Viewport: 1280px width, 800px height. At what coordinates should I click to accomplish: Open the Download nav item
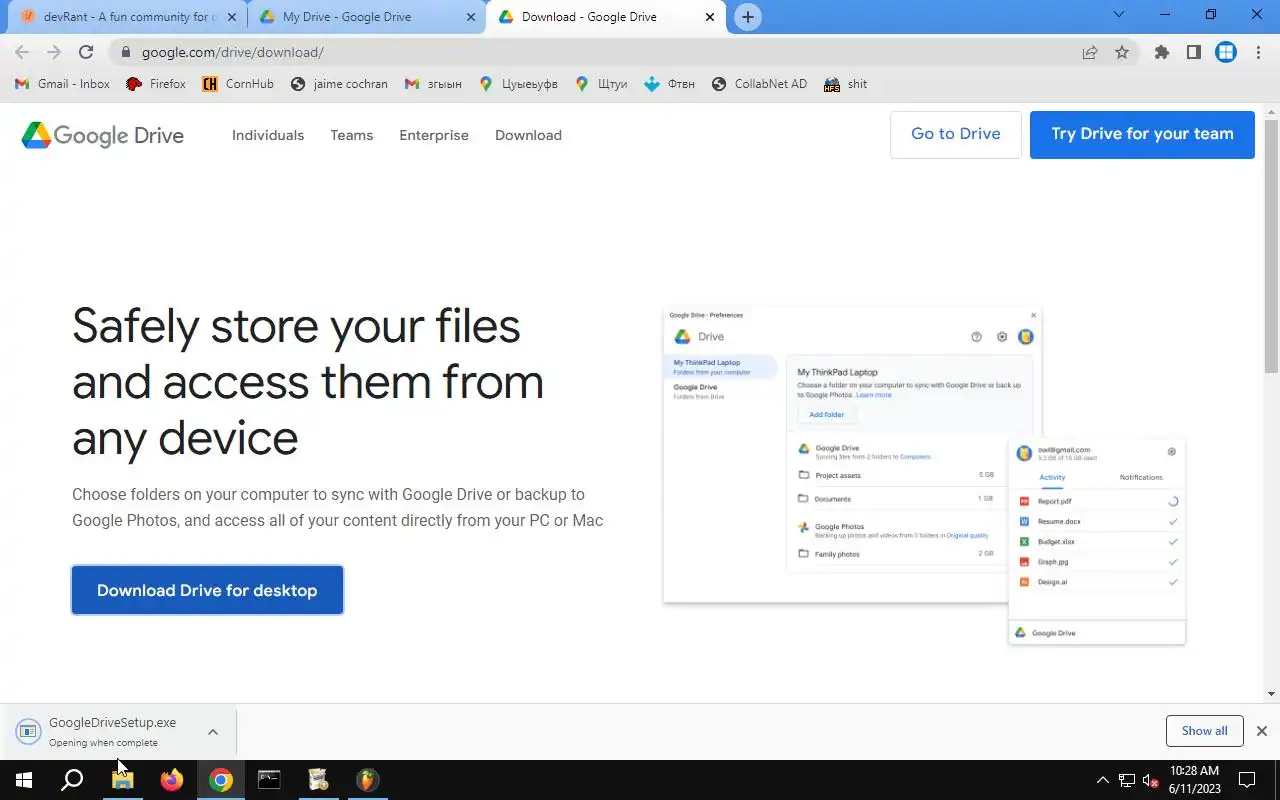(528, 135)
